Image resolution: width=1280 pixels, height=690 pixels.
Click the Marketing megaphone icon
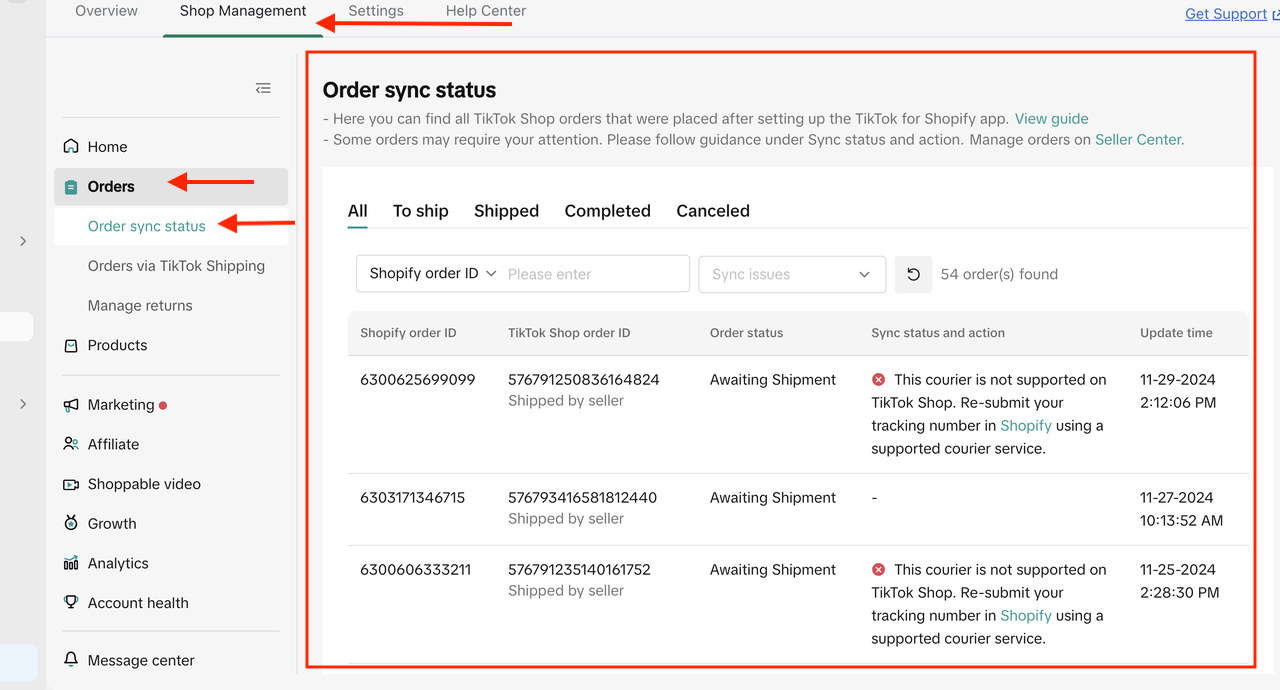point(71,405)
